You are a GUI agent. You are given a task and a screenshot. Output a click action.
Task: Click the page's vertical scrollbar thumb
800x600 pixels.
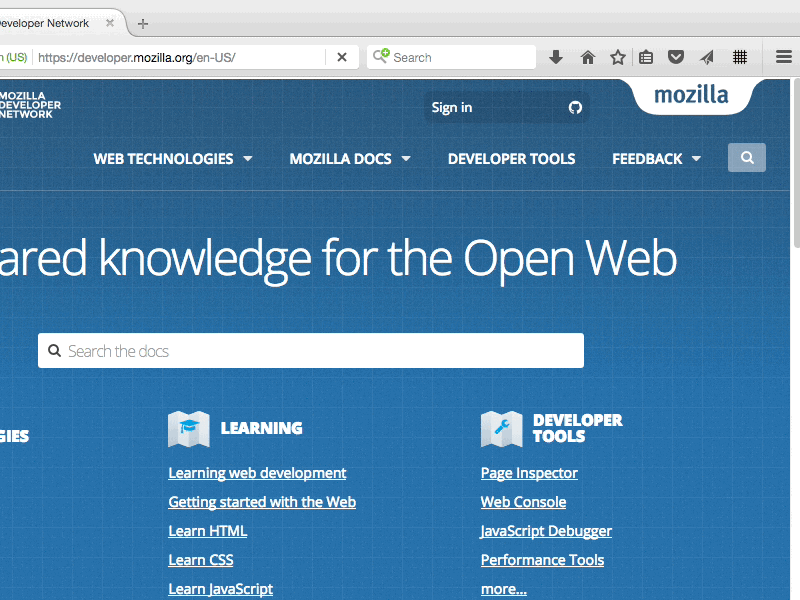point(795,163)
